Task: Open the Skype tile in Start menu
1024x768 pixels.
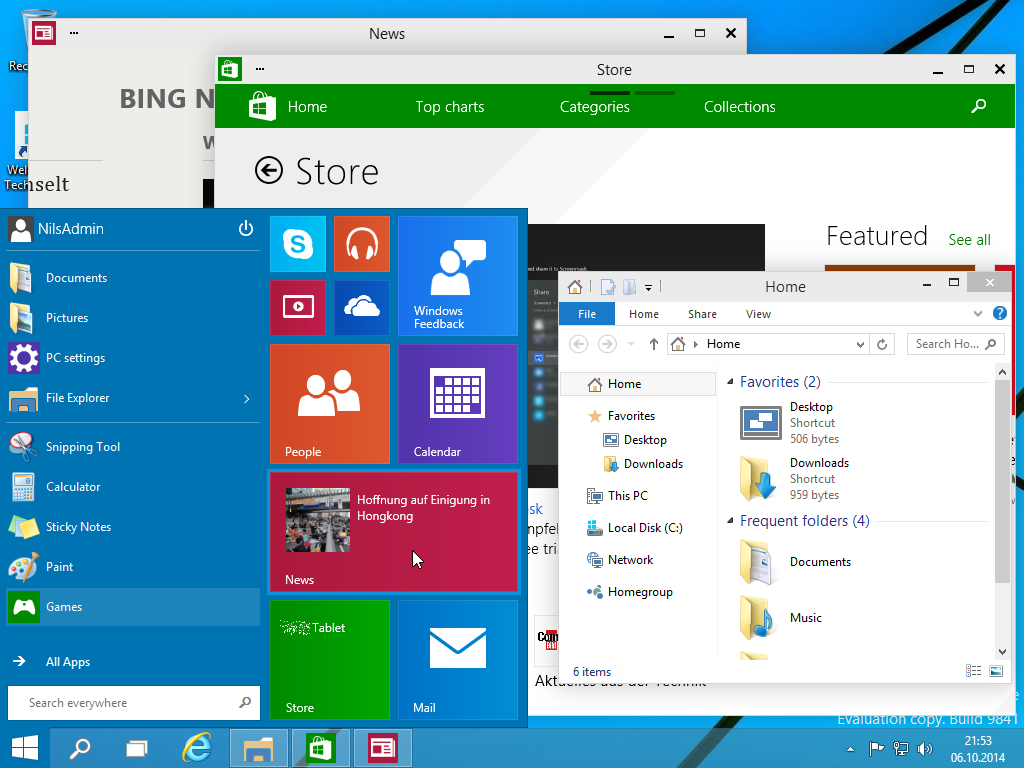Action: point(298,244)
